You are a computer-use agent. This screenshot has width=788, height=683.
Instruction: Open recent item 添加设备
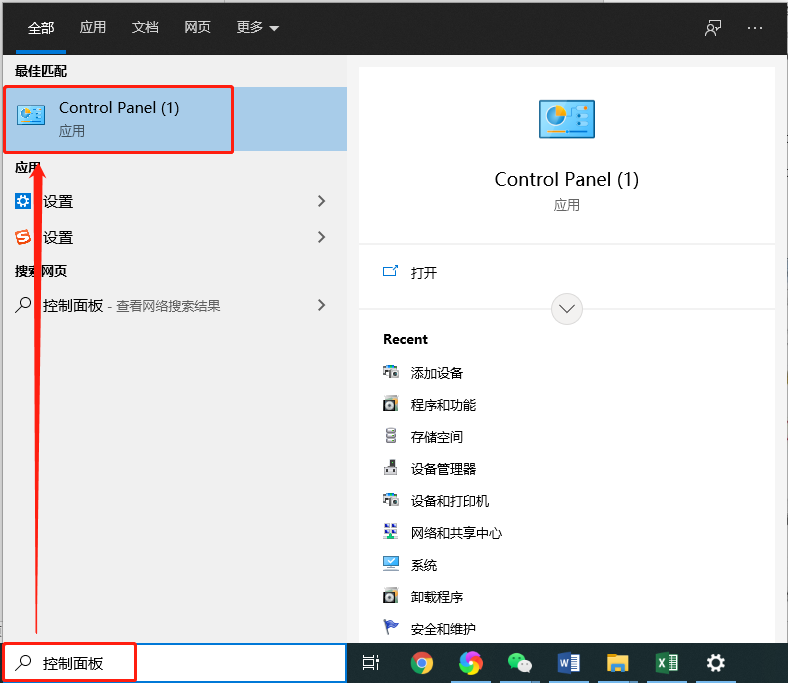[437, 373]
